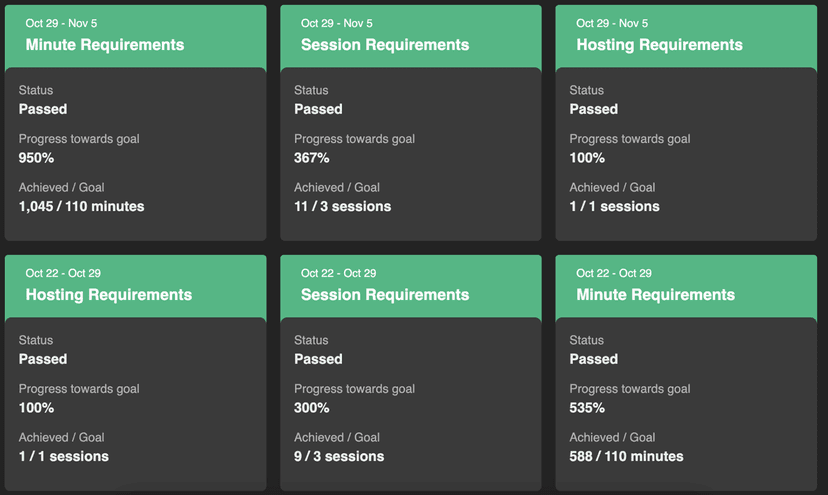The image size is (828, 495).
Task: Select the 588 / 110 minutes text
Action: tap(626, 457)
